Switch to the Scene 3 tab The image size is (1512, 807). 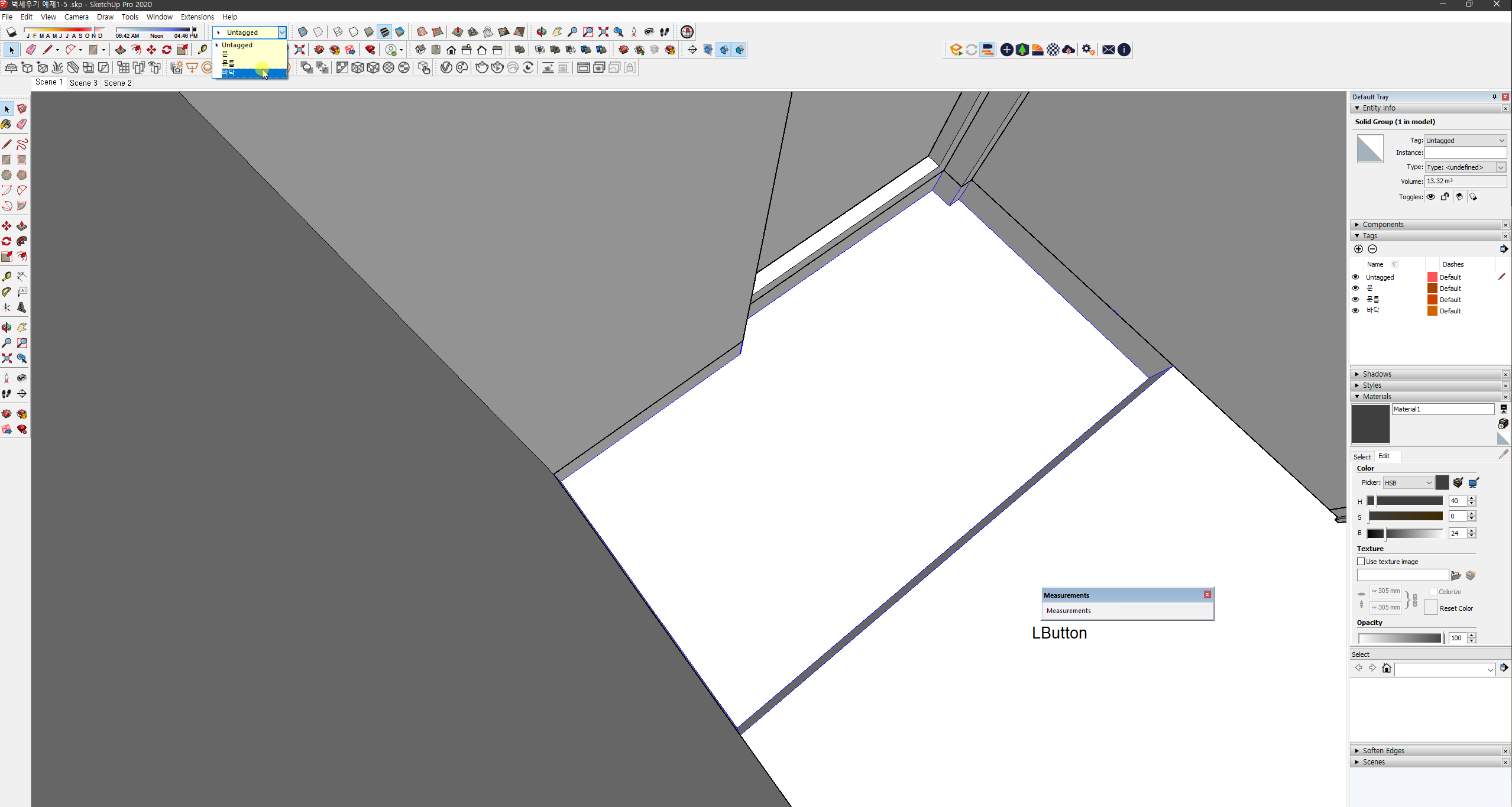(x=83, y=83)
